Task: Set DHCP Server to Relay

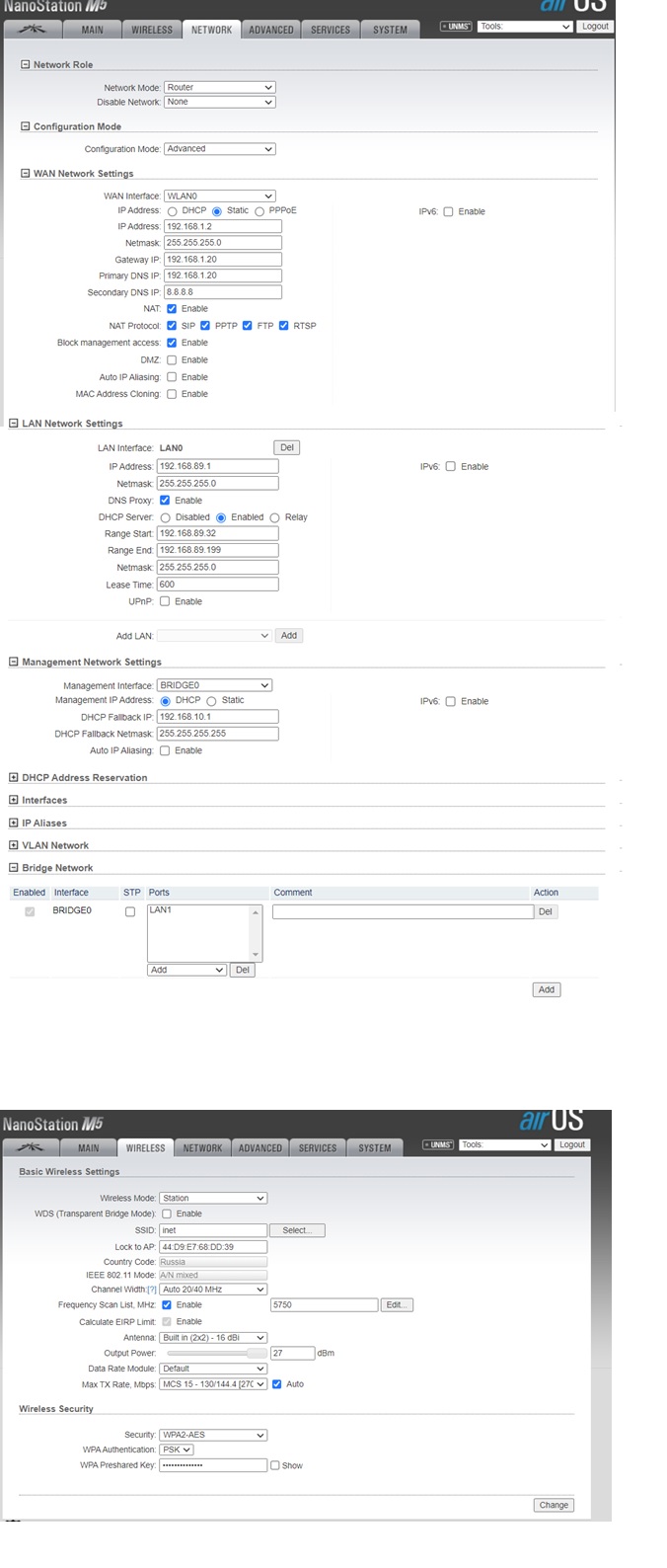Action: tap(274, 517)
